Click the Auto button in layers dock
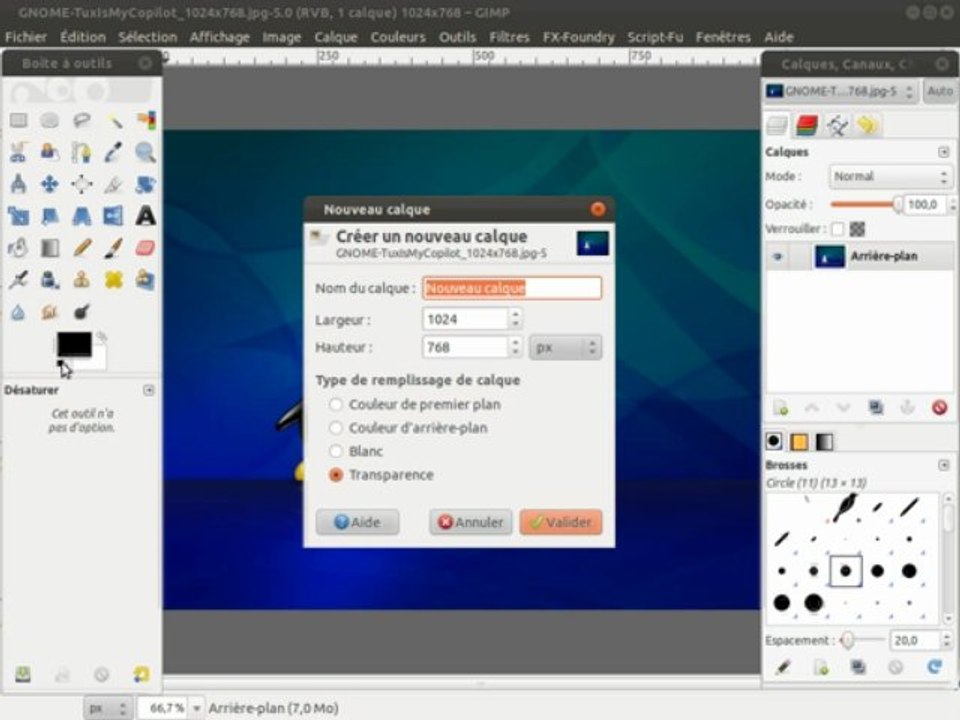The width and height of the screenshot is (960, 720). 940,91
